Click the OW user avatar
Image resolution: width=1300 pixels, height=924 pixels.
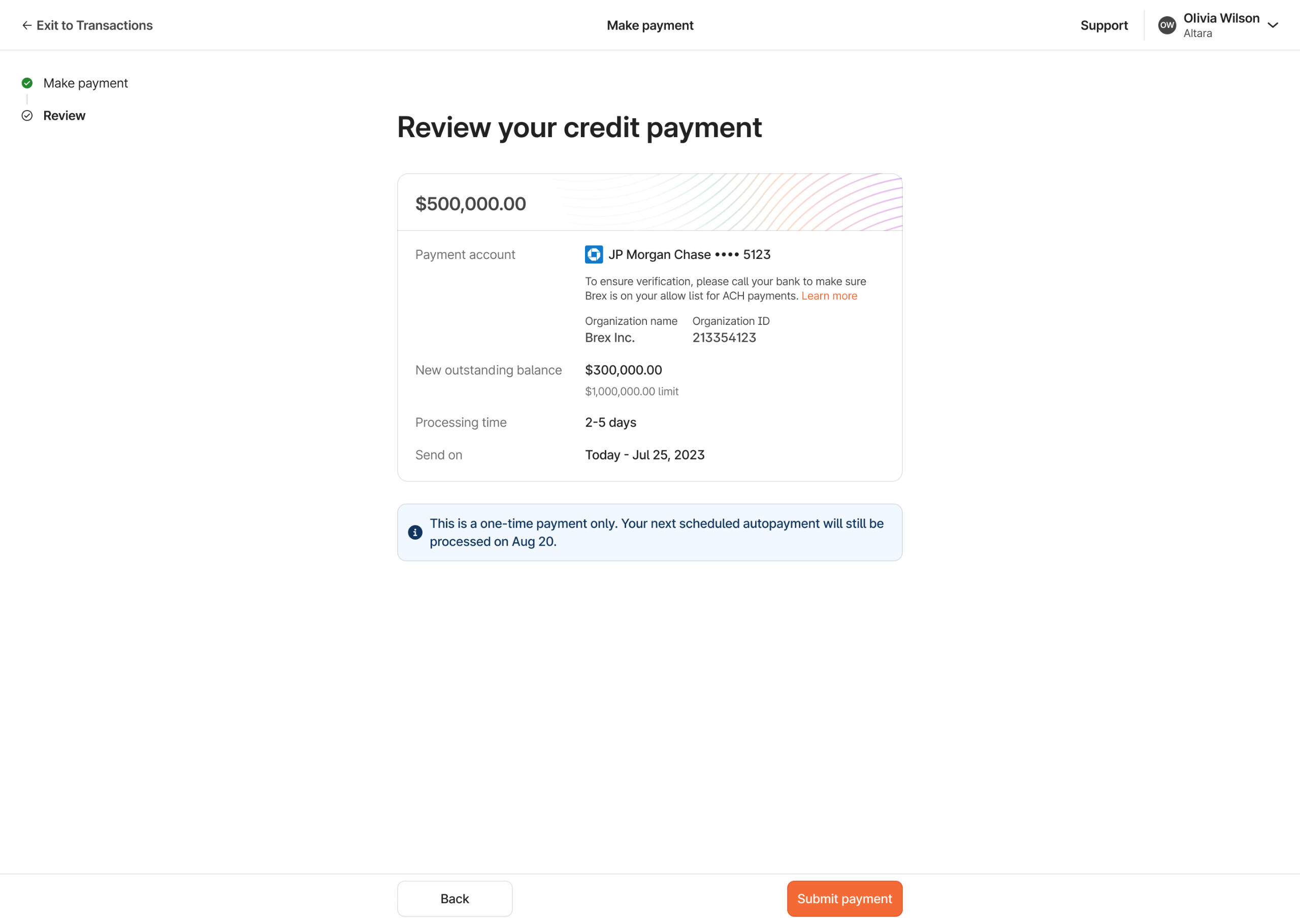[x=1166, y=25]
